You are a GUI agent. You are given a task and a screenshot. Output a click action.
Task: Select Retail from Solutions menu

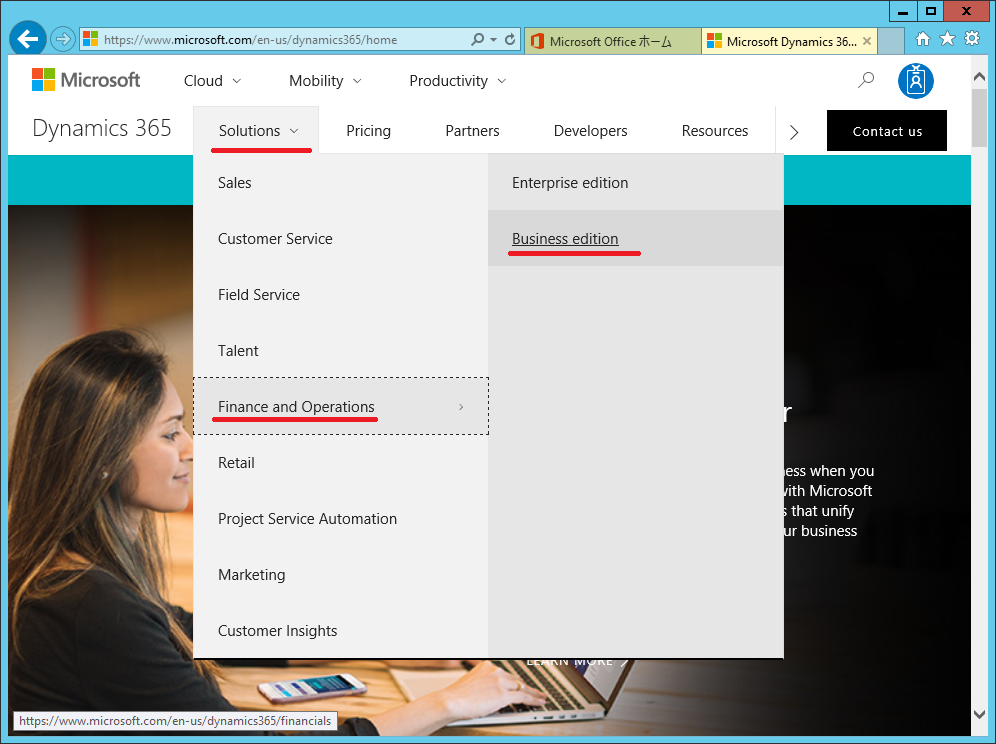[x=340, y=463]
